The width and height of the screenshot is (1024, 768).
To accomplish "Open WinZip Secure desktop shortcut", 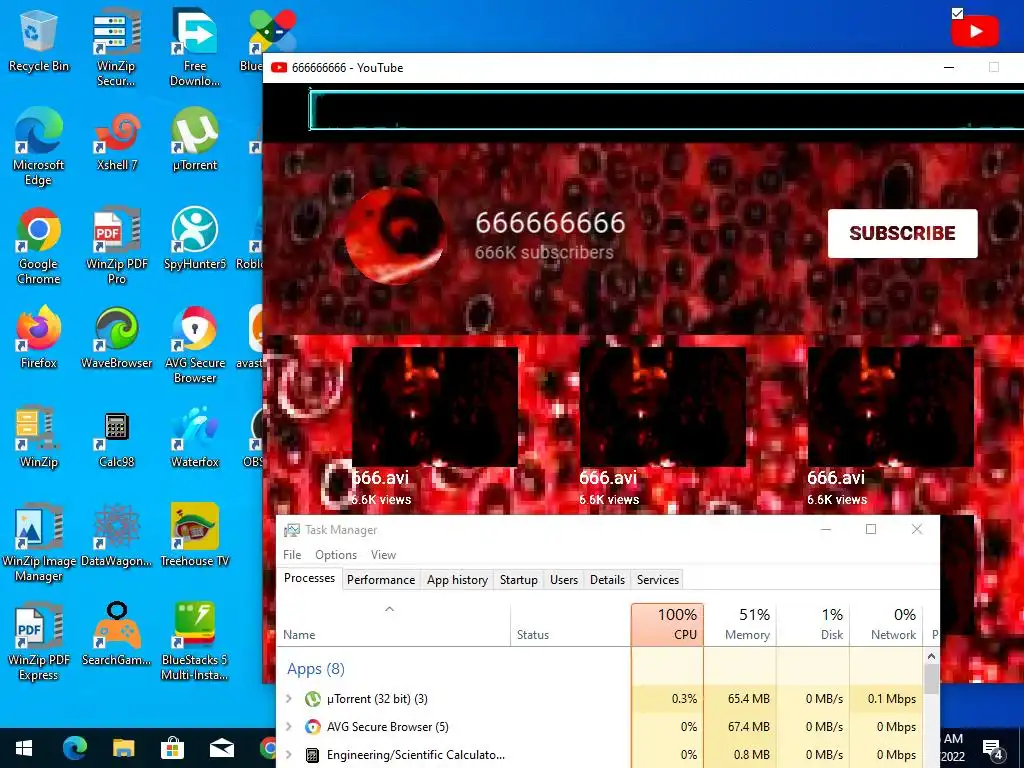I will 116,47.
